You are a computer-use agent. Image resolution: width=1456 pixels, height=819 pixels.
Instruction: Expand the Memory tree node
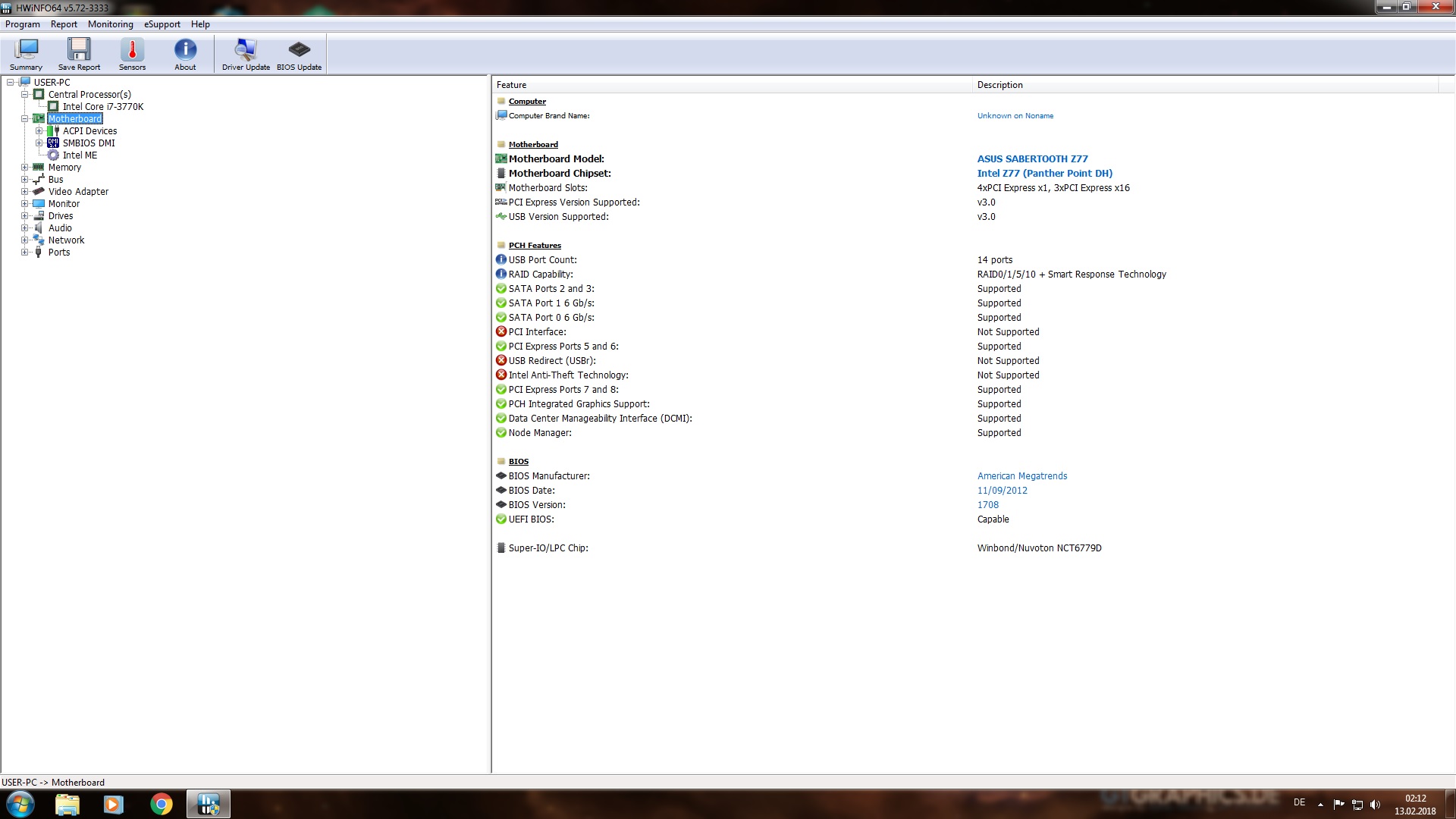click(x=24, y=168)
